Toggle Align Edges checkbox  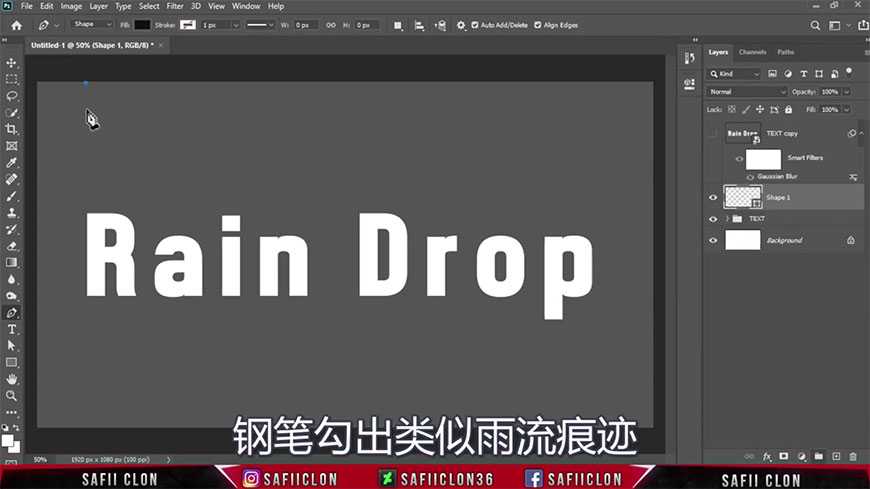(538, 25)
